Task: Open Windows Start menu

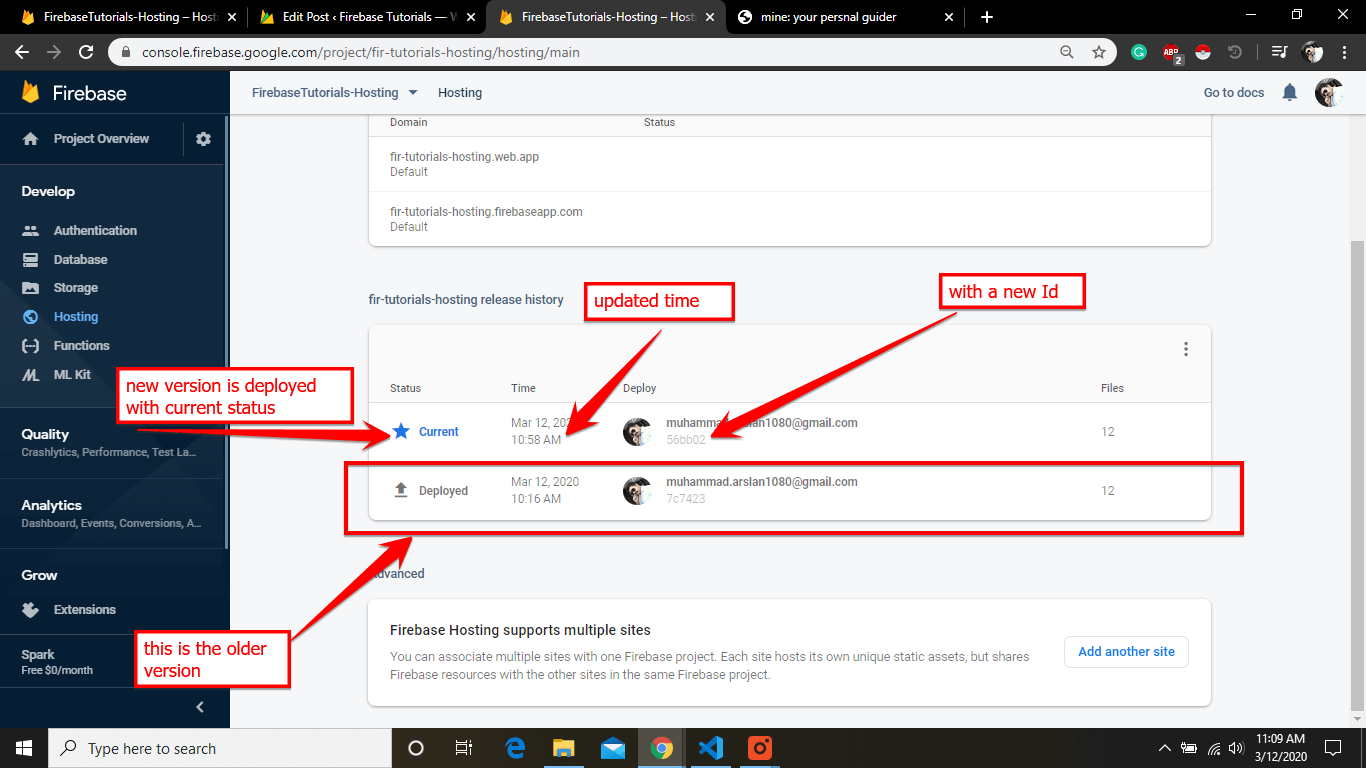Action: pyautogui.click(x=24, y=748)
